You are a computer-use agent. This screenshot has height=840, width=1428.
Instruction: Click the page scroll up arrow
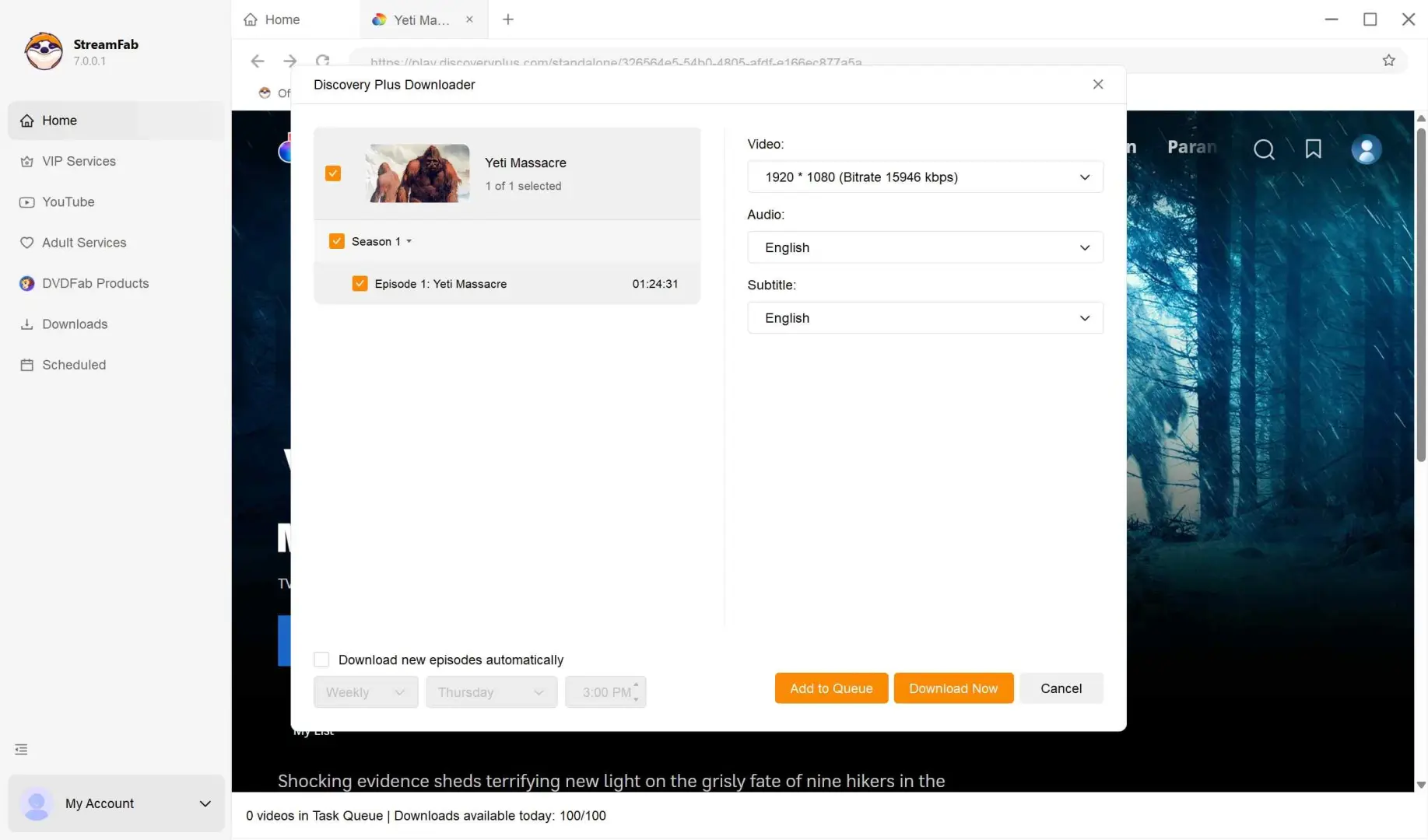point(1421,118)
